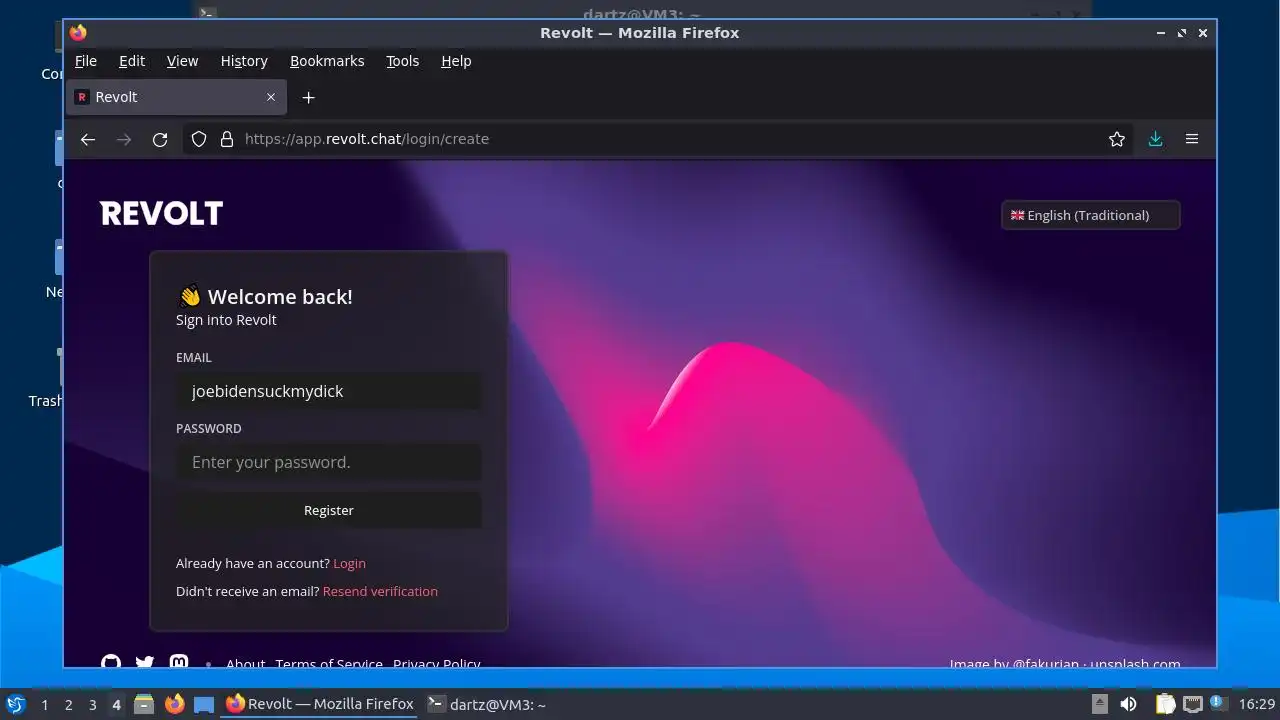The width and height of the screenshot is (1280, 720).
Task: Click the URL address bar
Action: click(660, 139)
